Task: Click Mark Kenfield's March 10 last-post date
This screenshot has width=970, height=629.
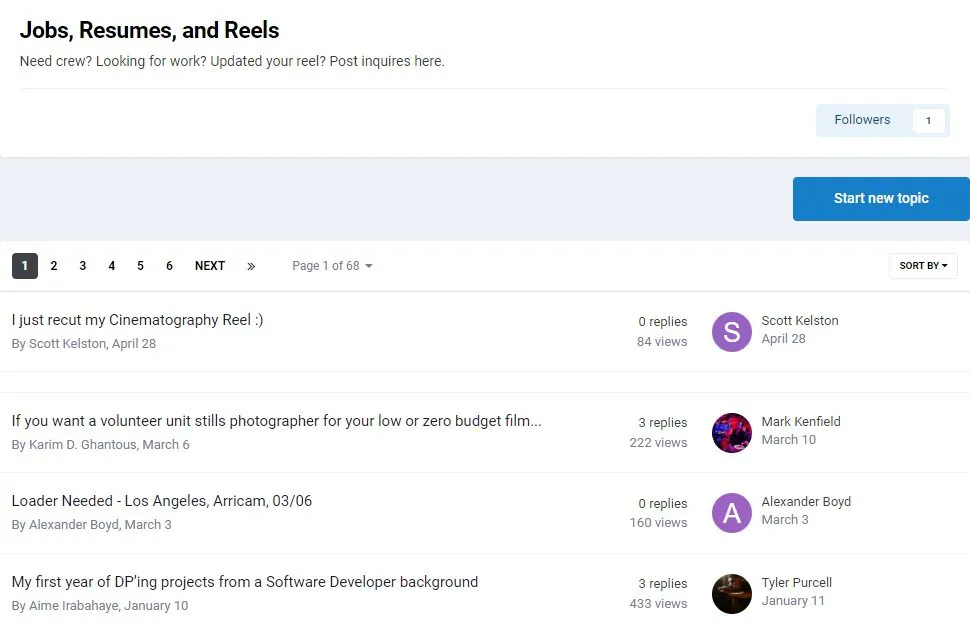Action: 788,440
